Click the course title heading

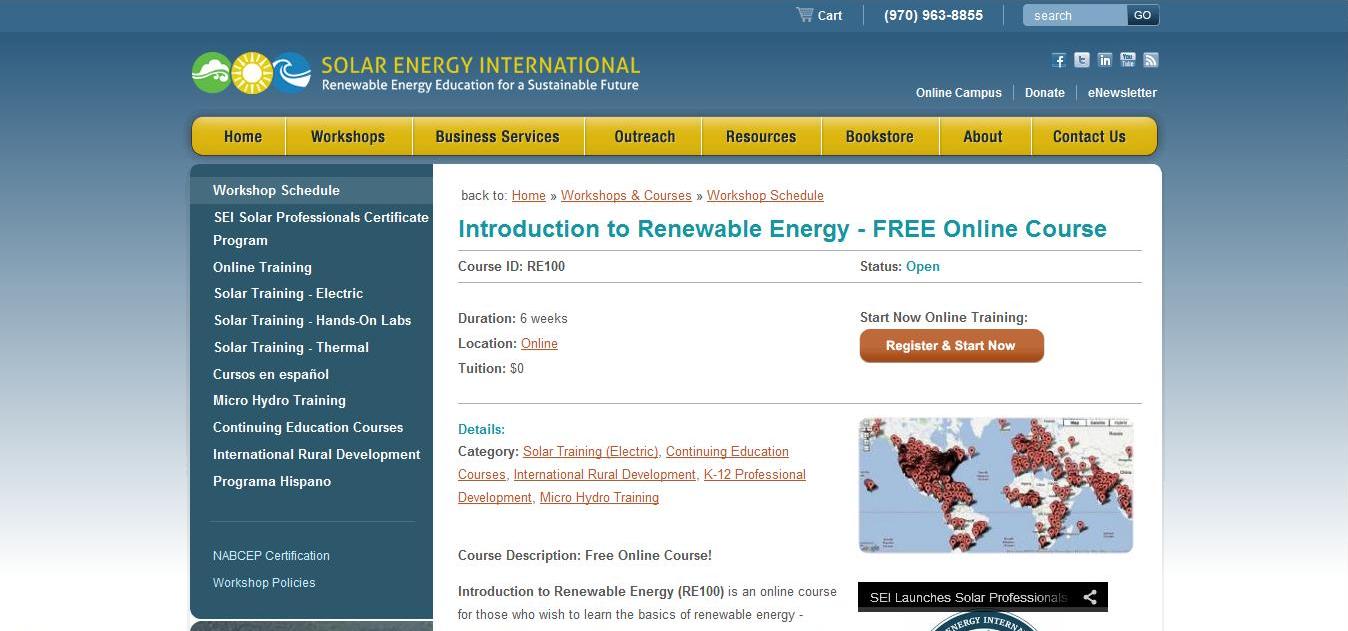pos(782,229)
